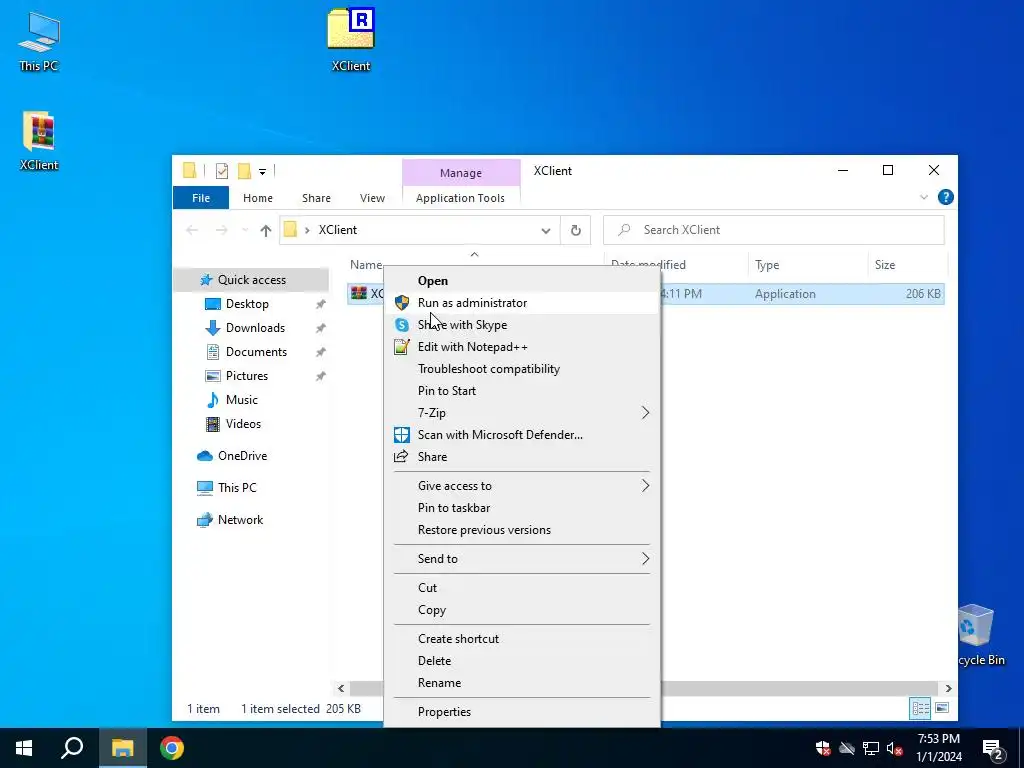Open the View ribbon tab
1024x768 pixels.
coord(372,198)
